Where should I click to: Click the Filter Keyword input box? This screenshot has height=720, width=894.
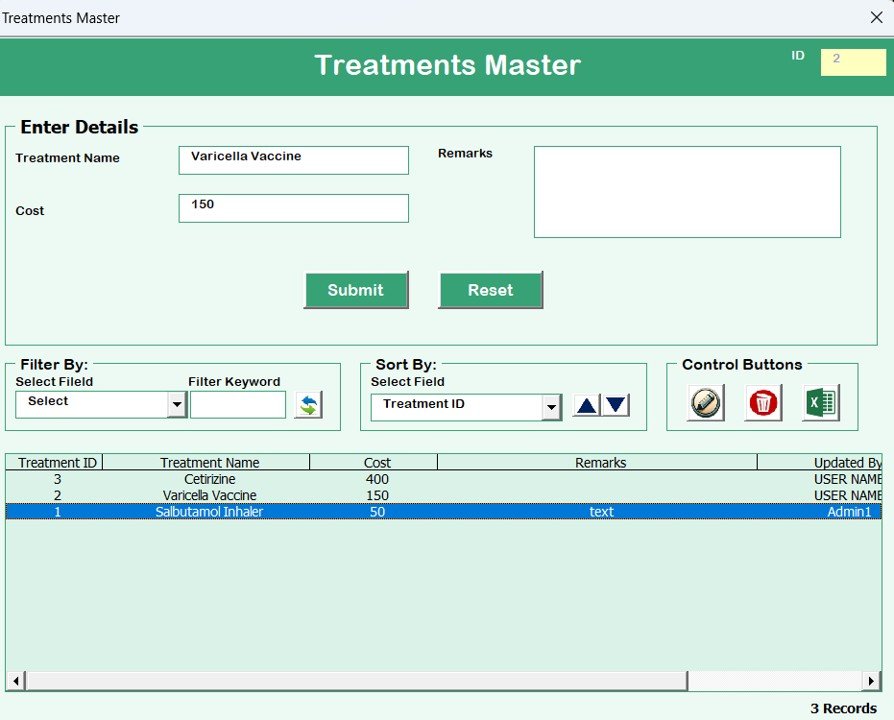tap(238, 405)
